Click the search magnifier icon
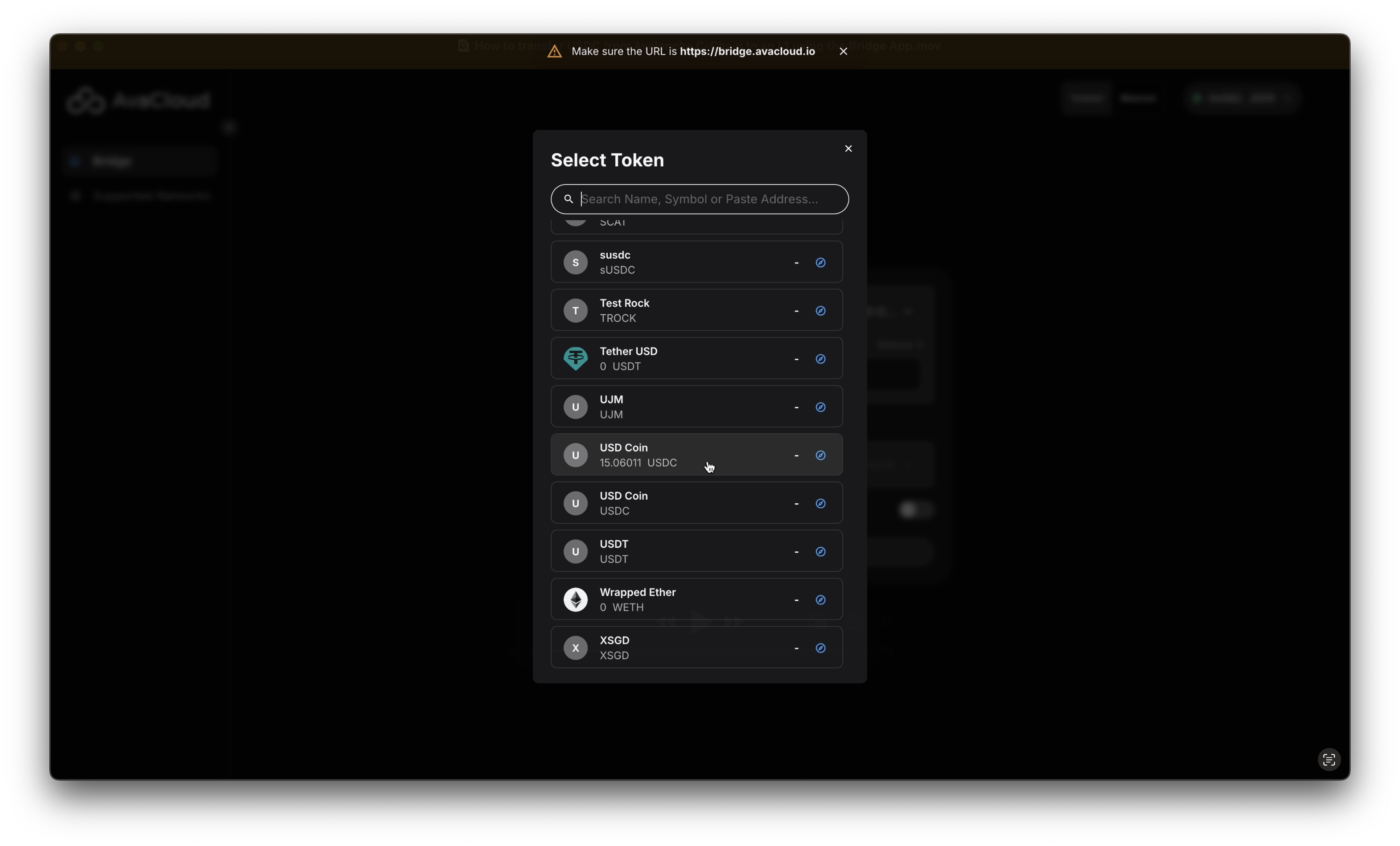Image resolution: width=1400 pixels, height=846 pixels. pyautogui.click(x=568, y=199)
